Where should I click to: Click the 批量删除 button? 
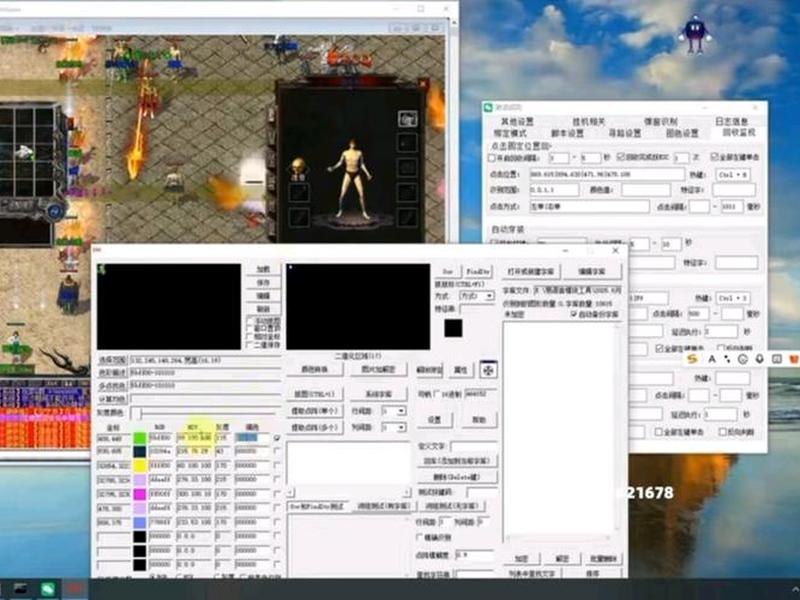(603, 559)
